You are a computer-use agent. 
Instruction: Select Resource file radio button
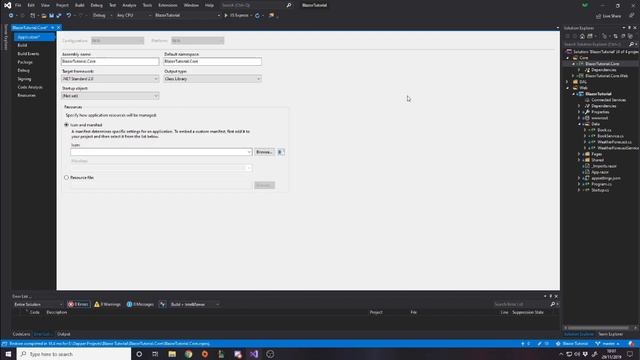[x=67, y=178]
